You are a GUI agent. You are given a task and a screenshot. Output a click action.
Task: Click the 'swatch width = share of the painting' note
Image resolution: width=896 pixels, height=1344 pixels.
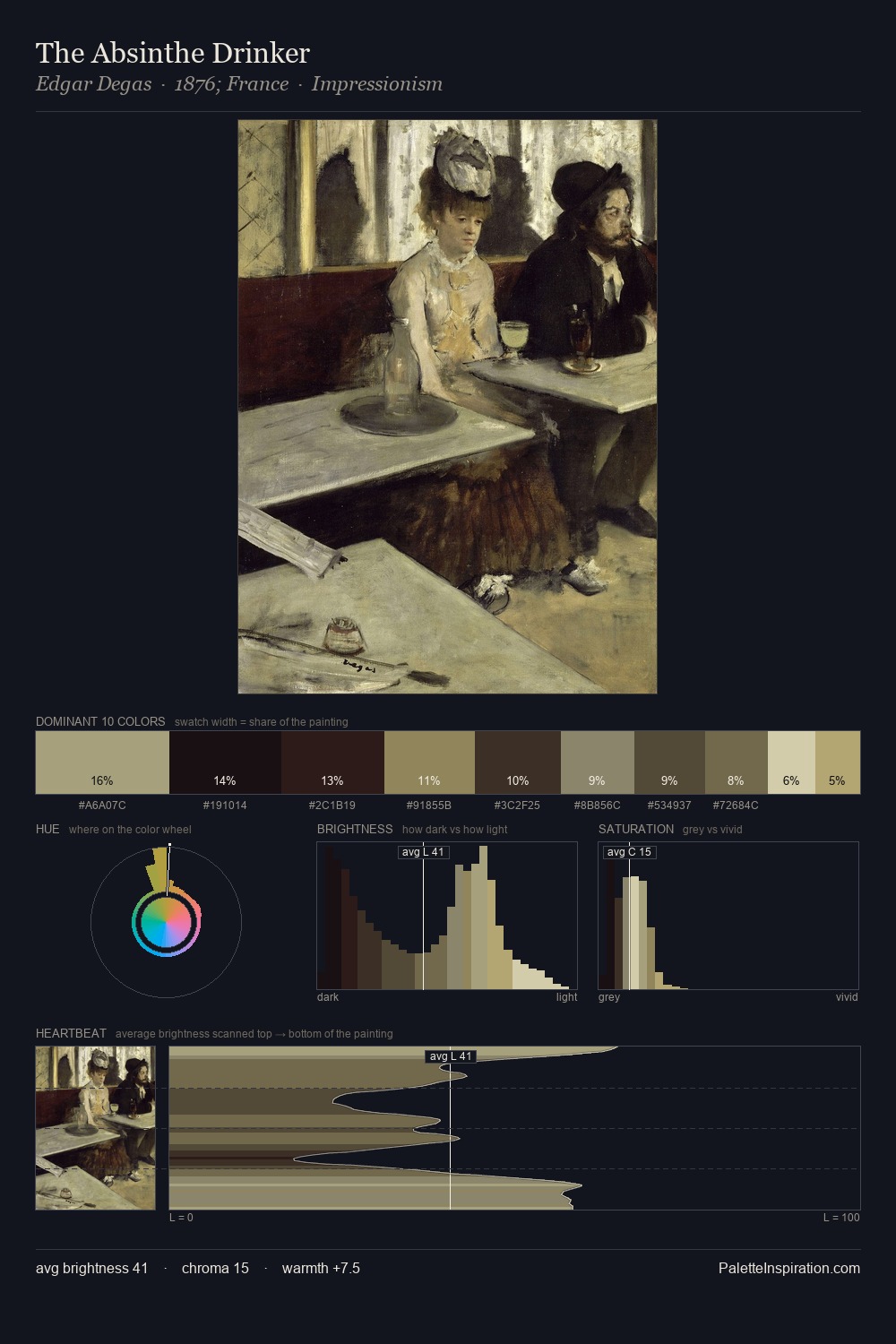pyautogui.click(x=262, y=722)
